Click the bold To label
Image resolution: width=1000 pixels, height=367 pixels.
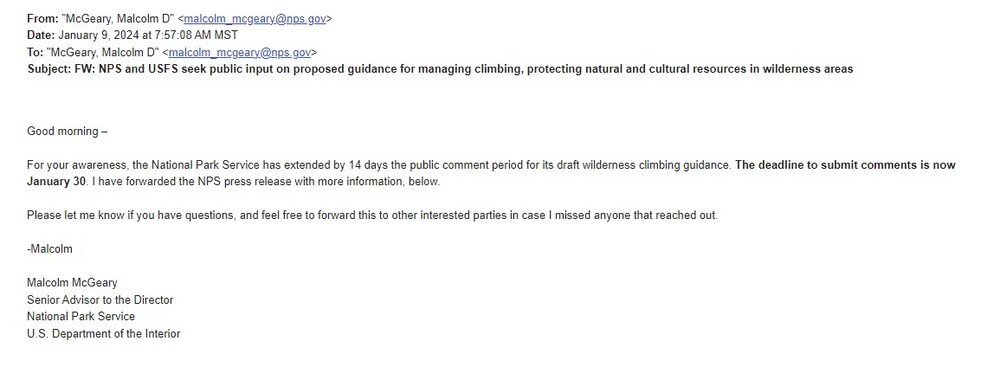34,52
